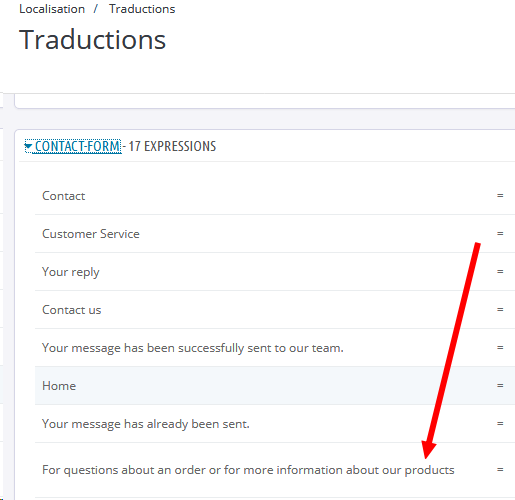The width and height of the screenshot is (515, 500).
Task: Open Localisation breadcrumb link
Action: click(x=52, y=9)
